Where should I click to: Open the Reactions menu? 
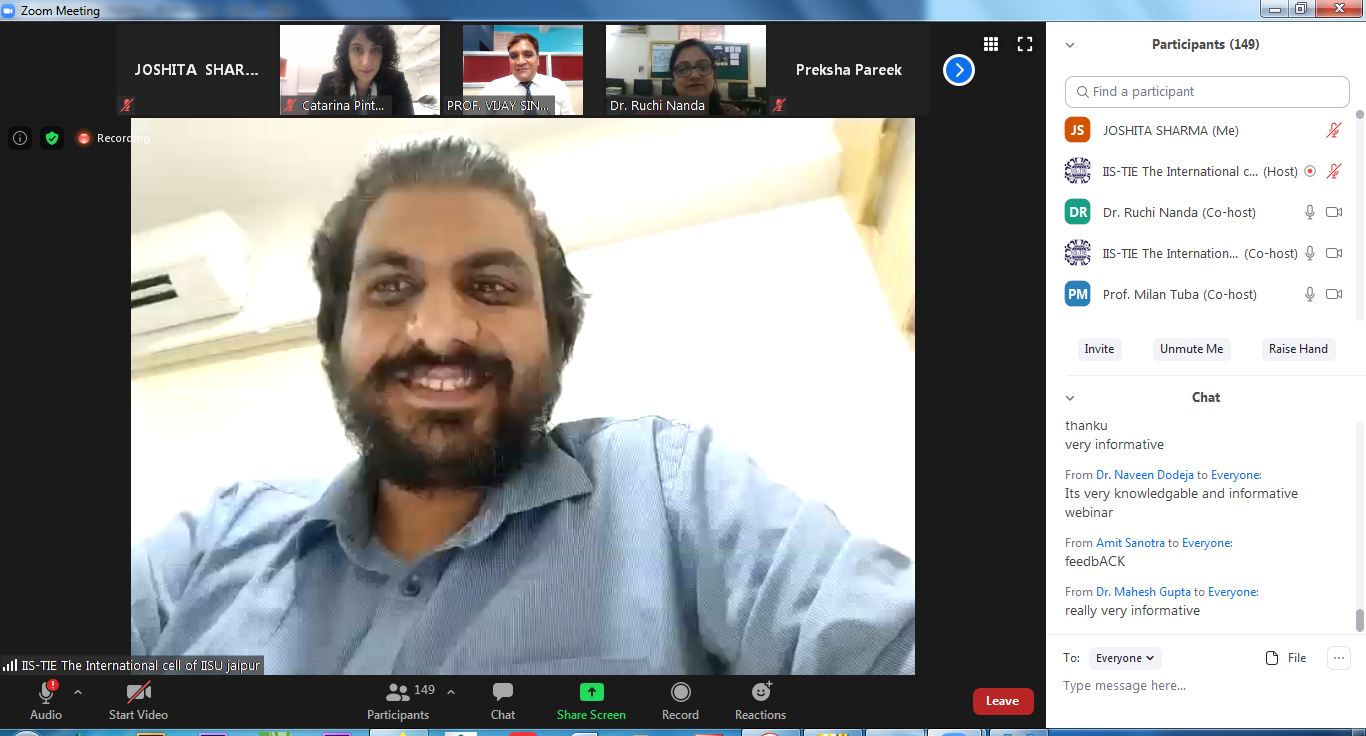click(760, 700)
